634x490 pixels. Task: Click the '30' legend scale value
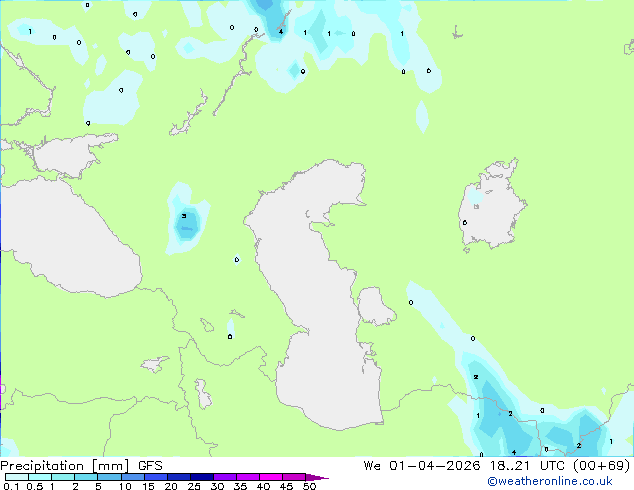(218, 486)
